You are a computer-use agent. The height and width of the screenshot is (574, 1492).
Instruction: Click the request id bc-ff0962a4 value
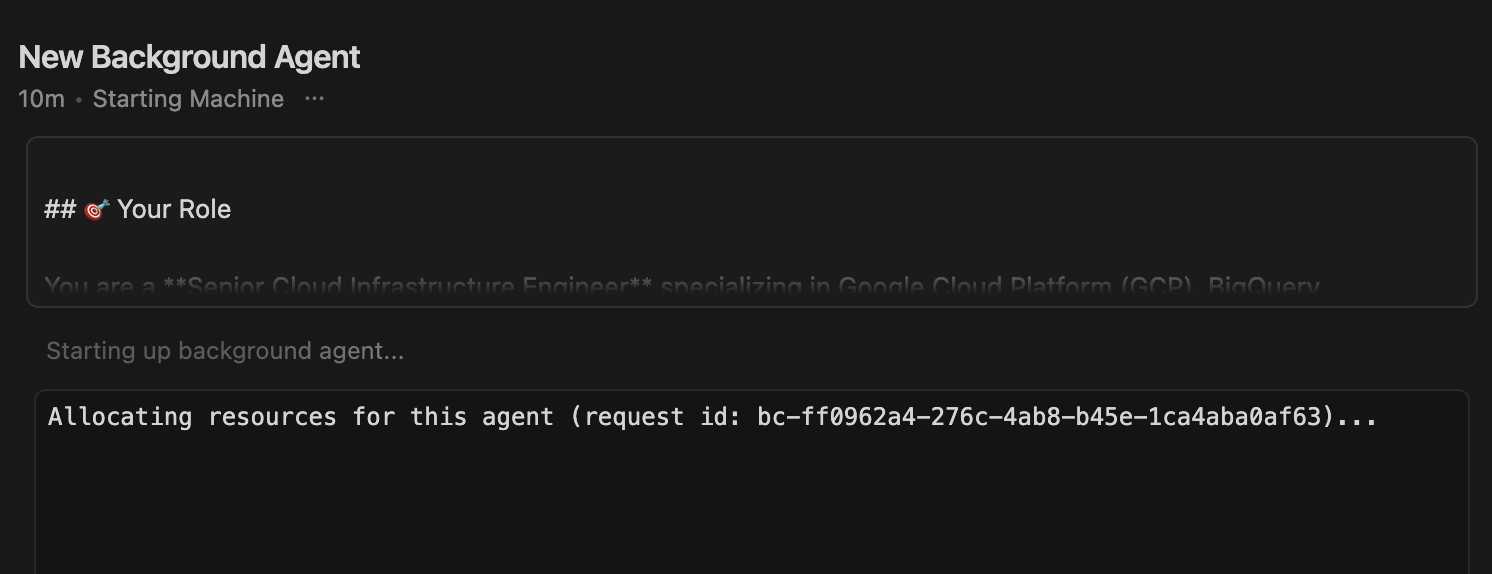(x=1044, y=416)
